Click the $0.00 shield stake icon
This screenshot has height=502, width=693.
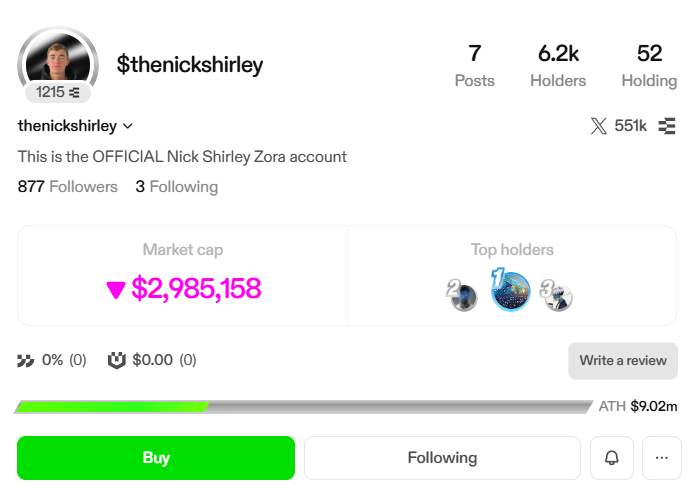point(117,360)
